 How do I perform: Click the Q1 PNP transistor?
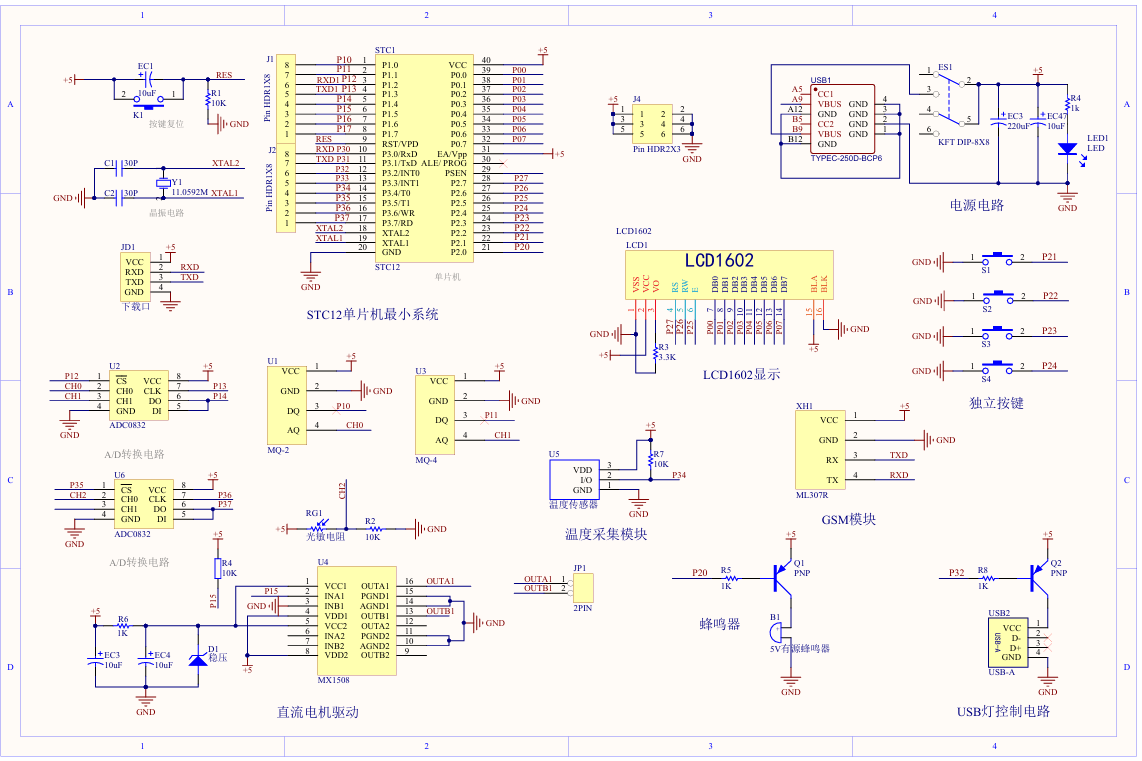tap(782, 576)
